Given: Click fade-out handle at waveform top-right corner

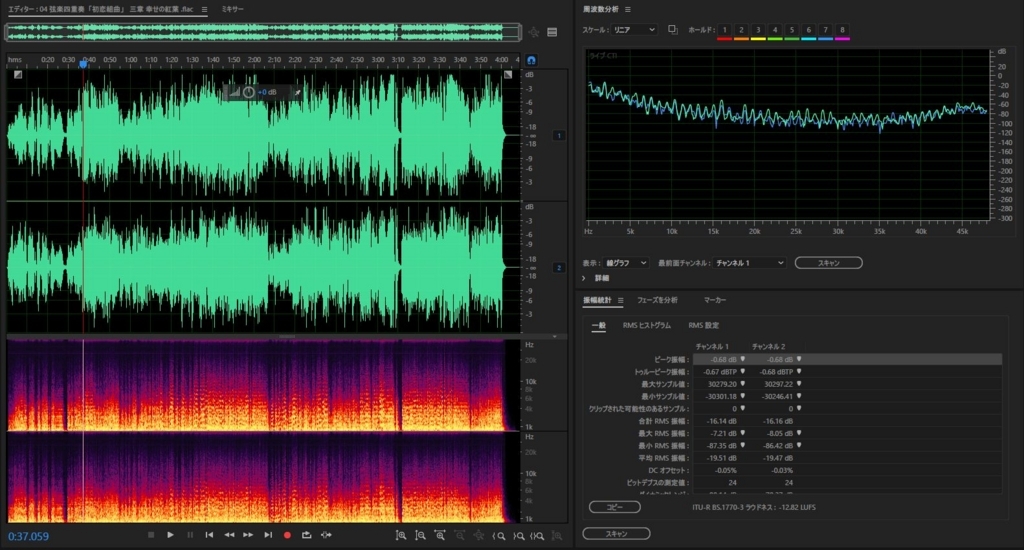Looking at the screenshot, I should tap(508, 75).
